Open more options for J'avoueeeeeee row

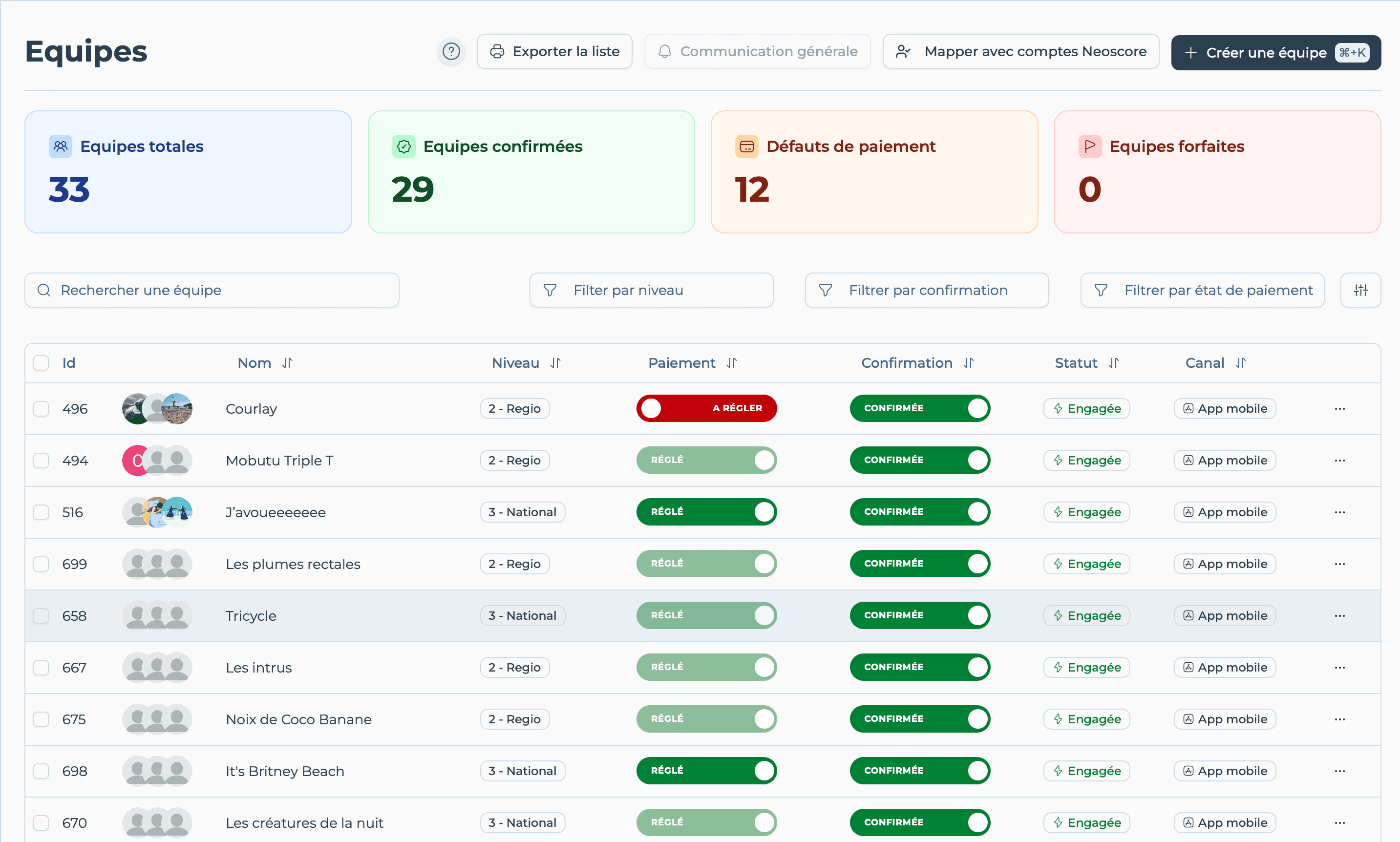1340,512
